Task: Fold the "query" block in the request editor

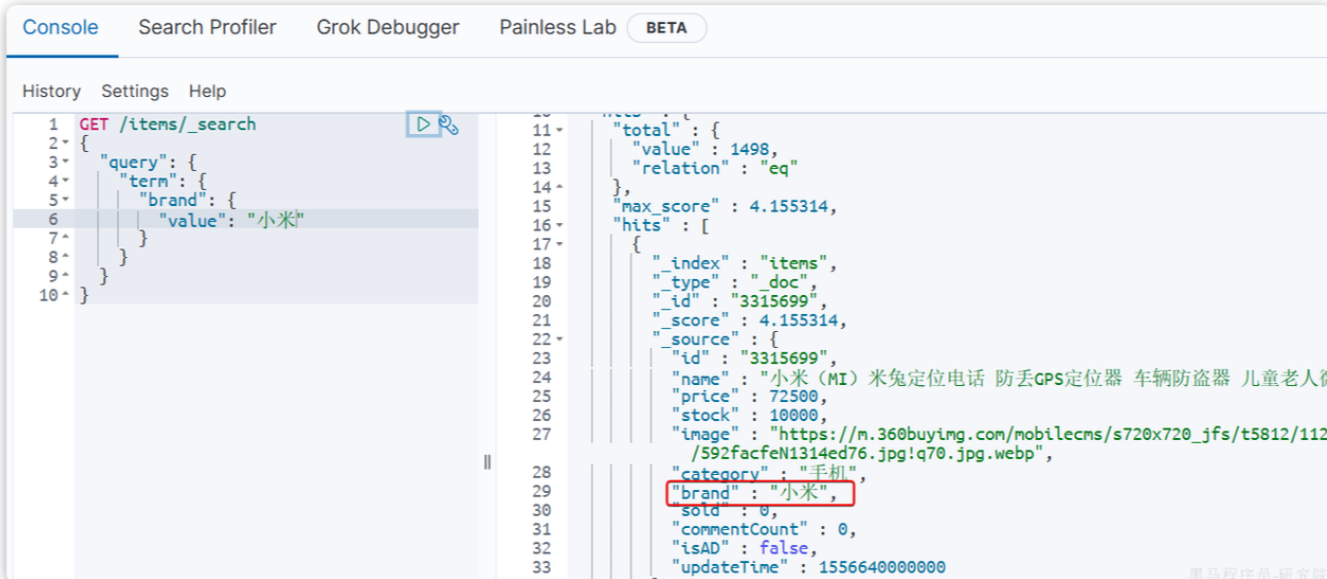Action: (x=65, y=162)
